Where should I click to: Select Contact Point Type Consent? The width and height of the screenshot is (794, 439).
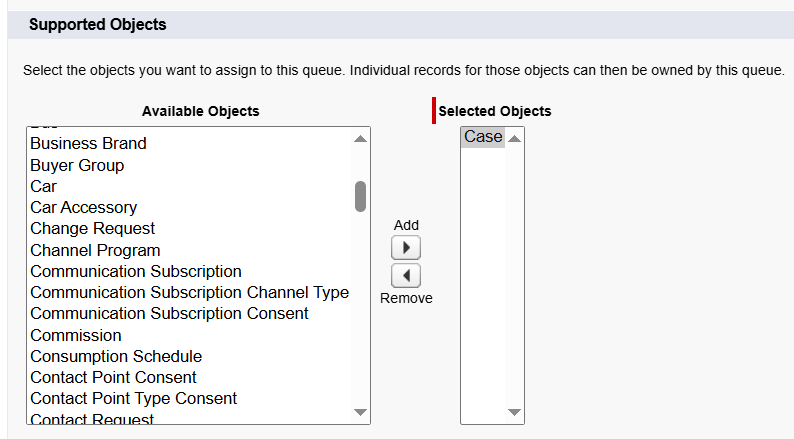pos(133,398)
